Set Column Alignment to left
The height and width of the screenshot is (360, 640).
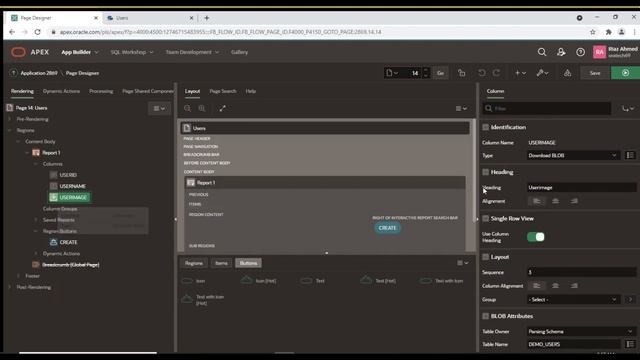coord(537,286)
